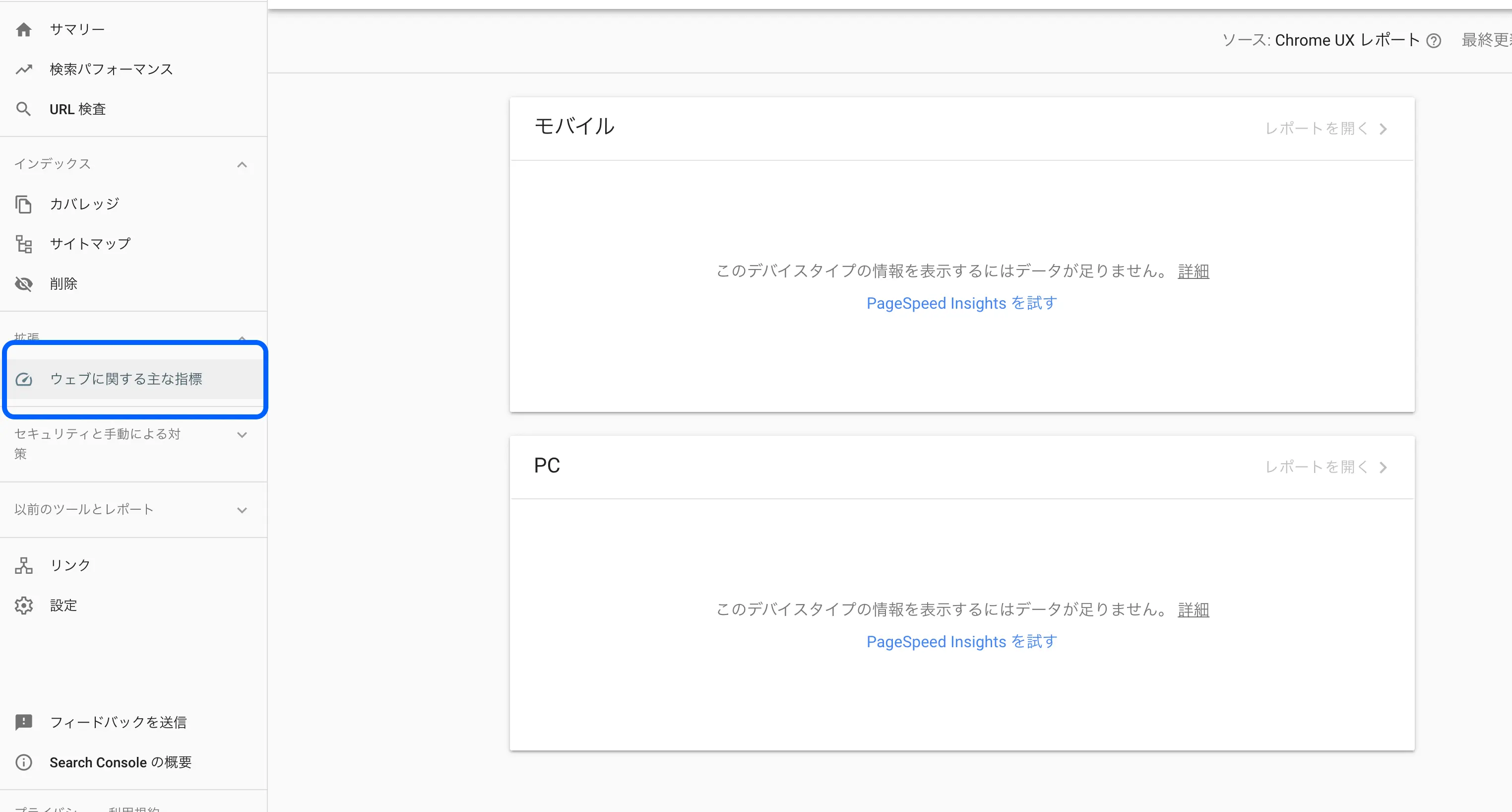The width and height of the screenshot is (1512, 812).
Task: Click the モバイル card heading
Action: [574, 126]
